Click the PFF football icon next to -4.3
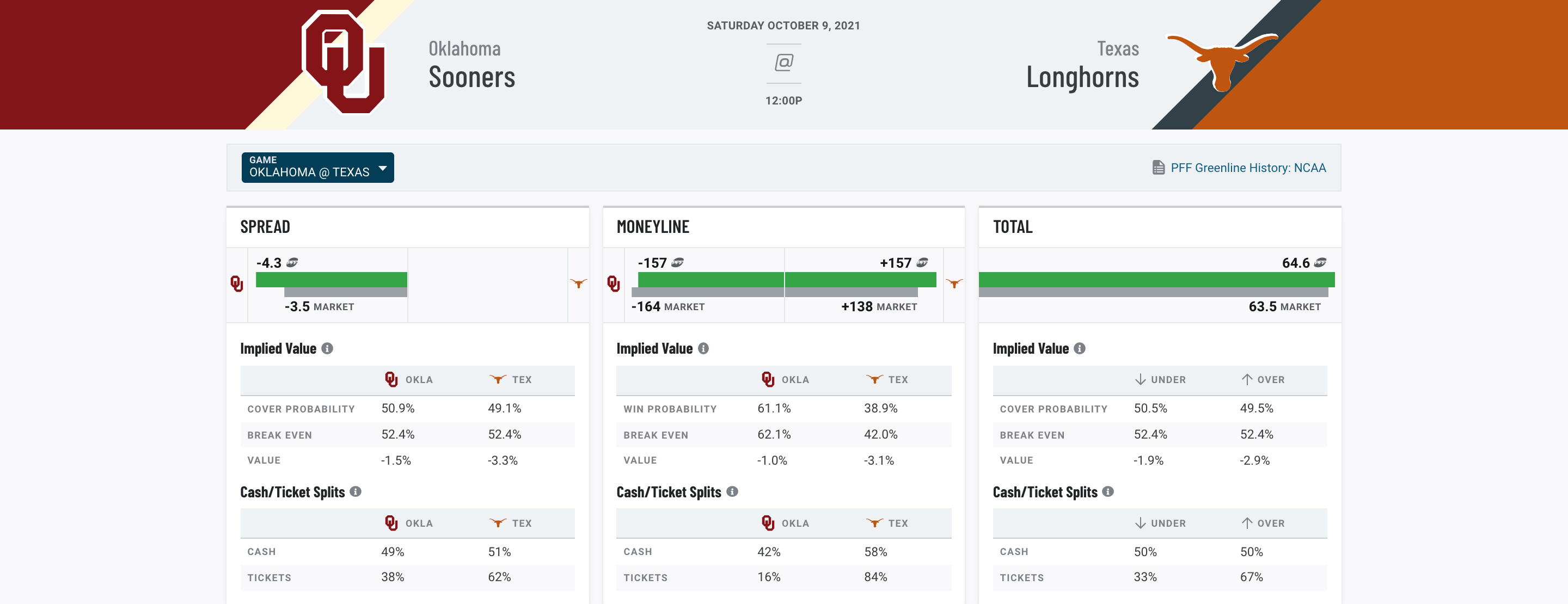 [293, 263]
